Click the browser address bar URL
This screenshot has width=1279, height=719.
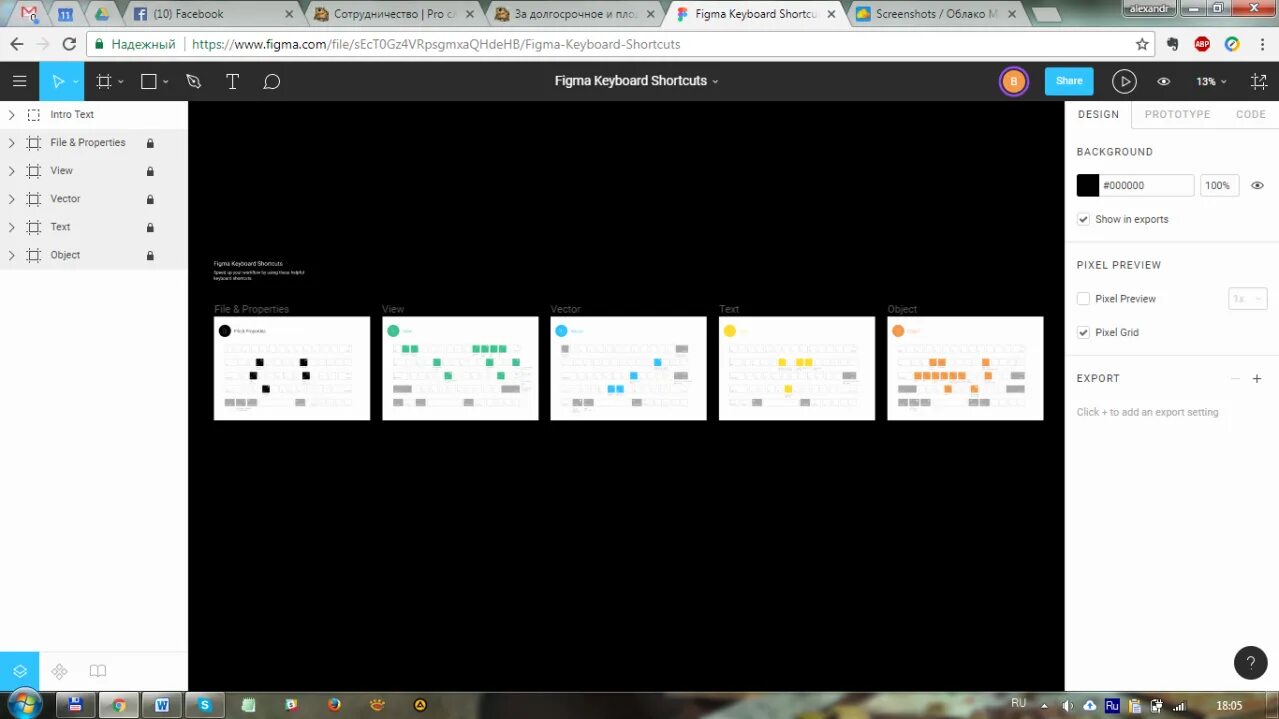click(x=436, y=44)
